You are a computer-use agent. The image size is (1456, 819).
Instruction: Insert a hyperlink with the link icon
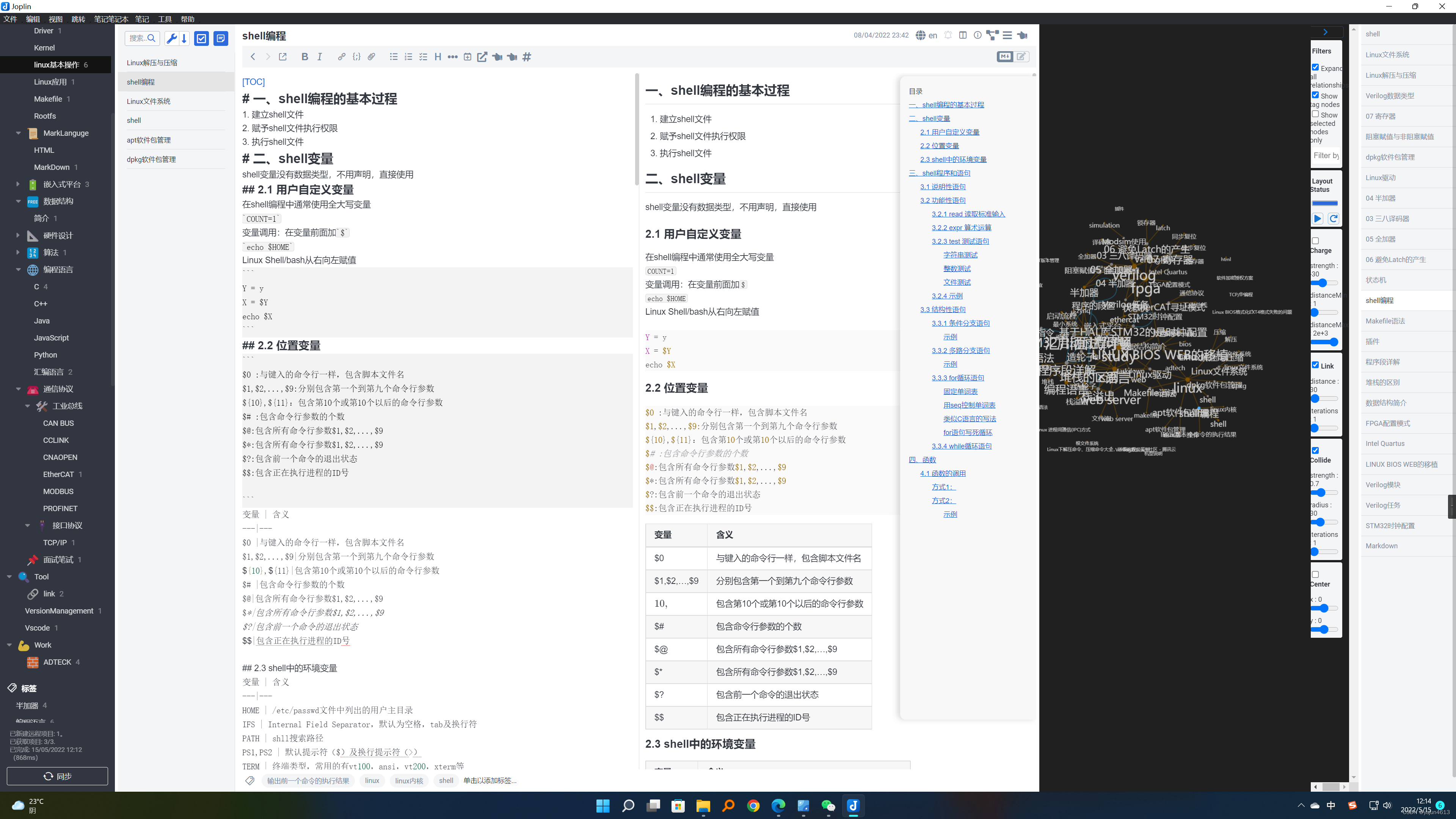341,56
